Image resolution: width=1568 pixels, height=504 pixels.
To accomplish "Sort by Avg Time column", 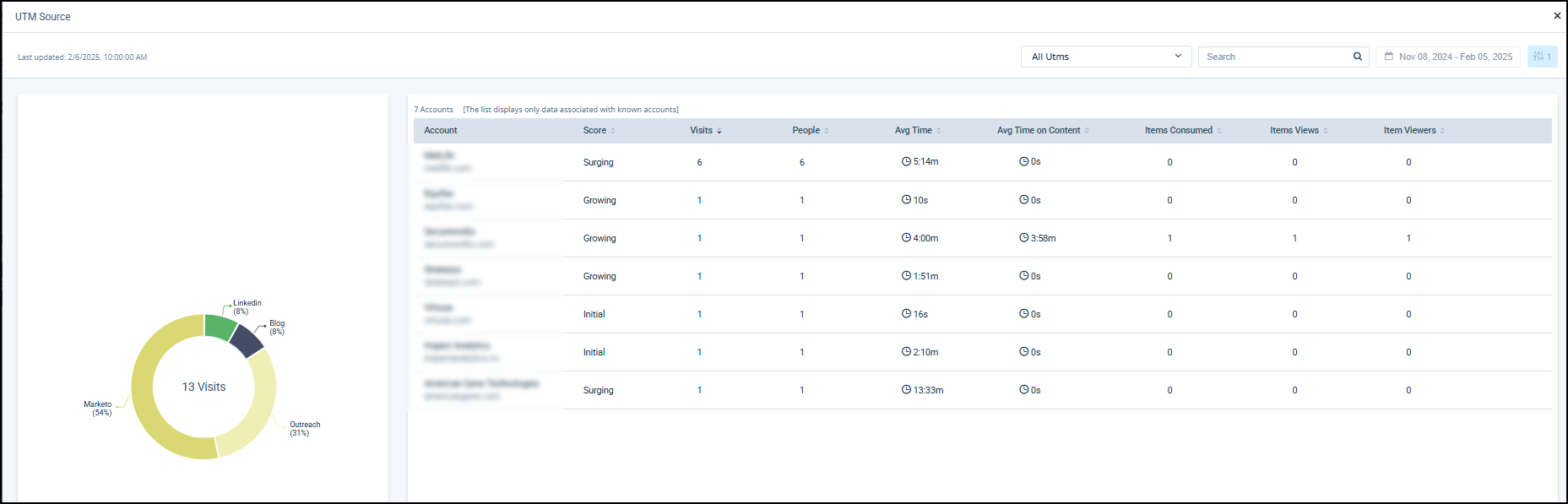I will pyautogui.click(x=939, y=131).
